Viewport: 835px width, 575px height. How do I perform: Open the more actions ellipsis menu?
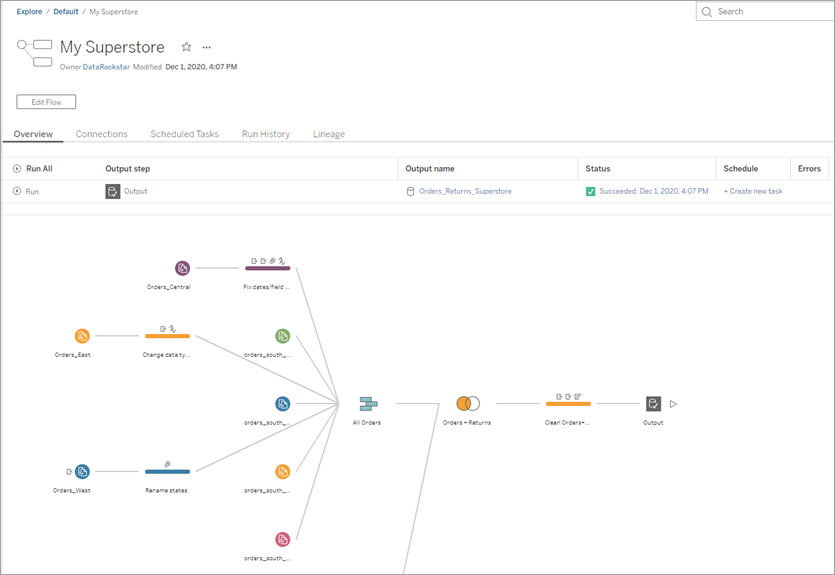207,47
